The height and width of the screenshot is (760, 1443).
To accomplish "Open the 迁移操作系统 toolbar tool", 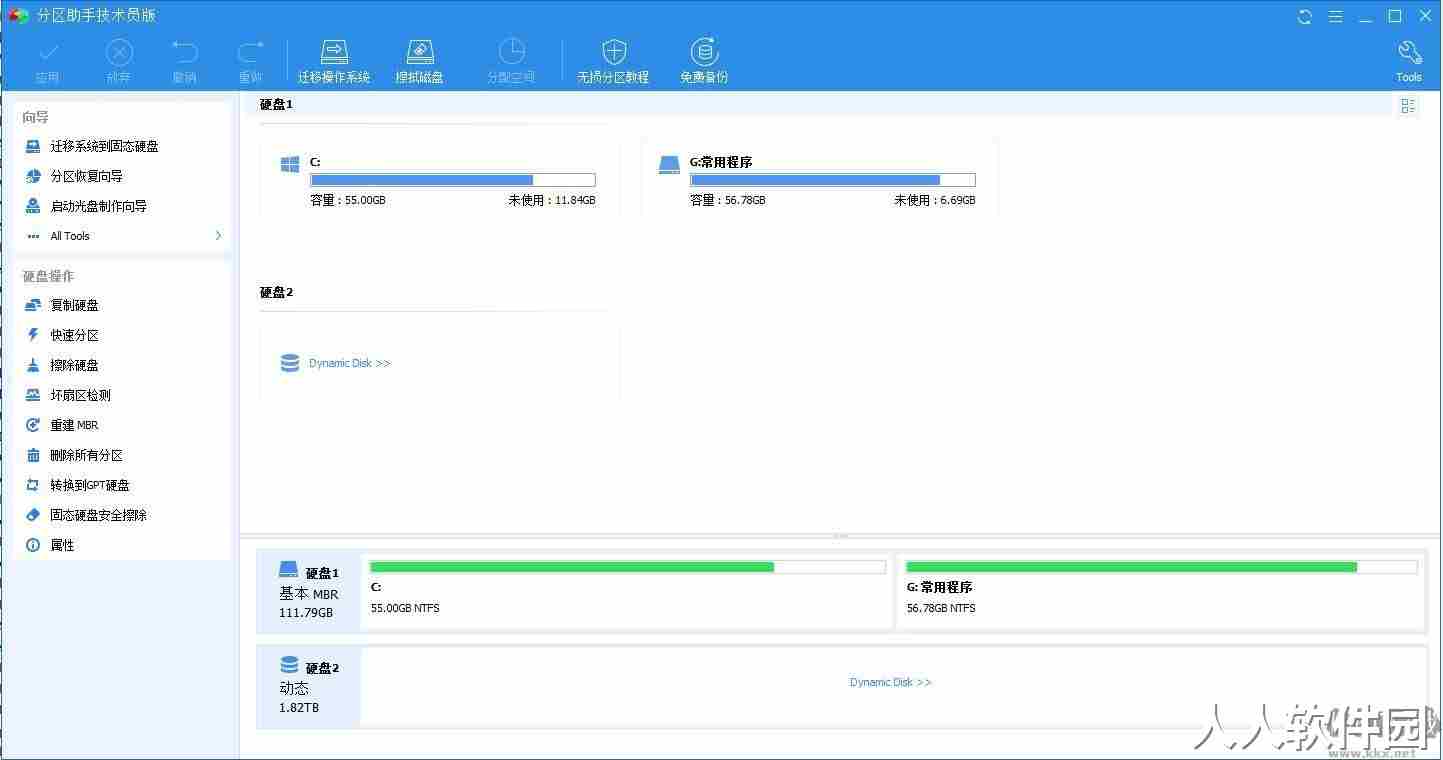I will pos(334,60).
